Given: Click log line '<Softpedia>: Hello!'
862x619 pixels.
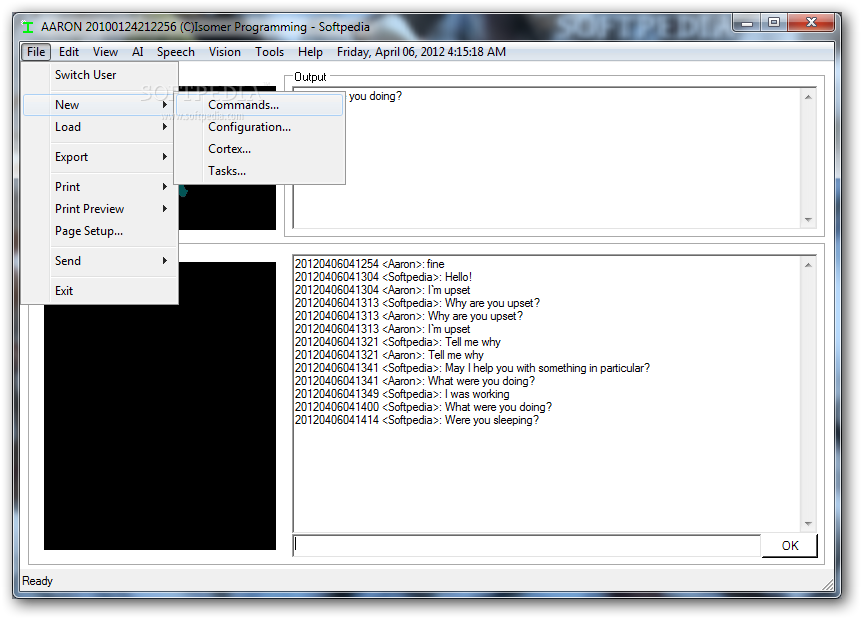Looking at the screenshot, I should coord(383,277).
